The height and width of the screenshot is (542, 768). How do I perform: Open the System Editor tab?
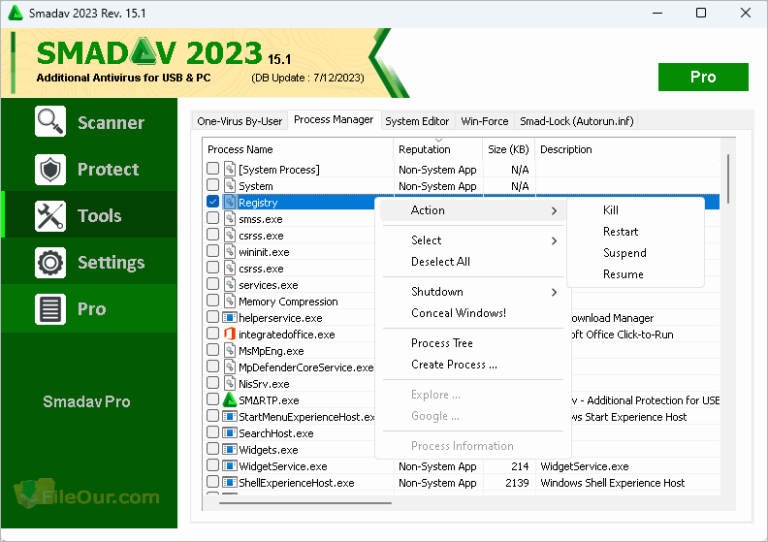tap(417, 121)
